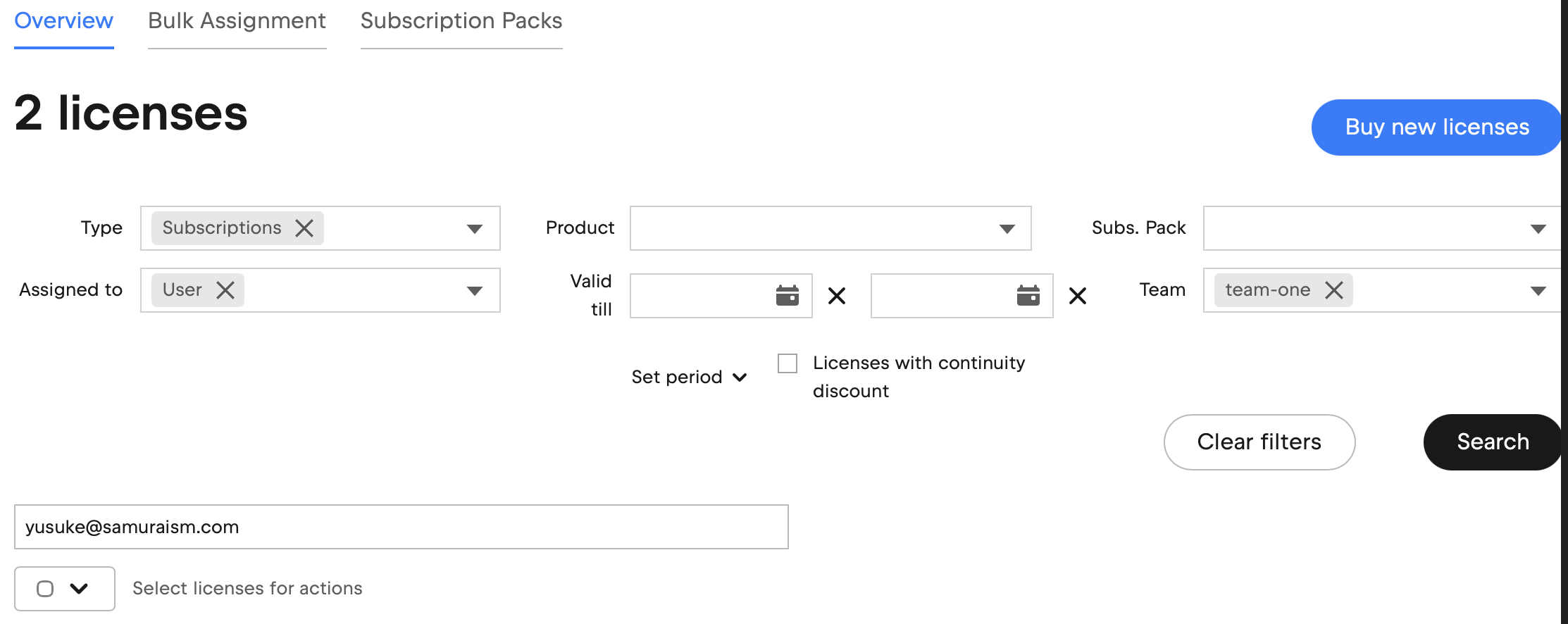This screenshot has width=1568, height=624.
Task: Open the first Valid till calendar picker
Action: point(787,296)
